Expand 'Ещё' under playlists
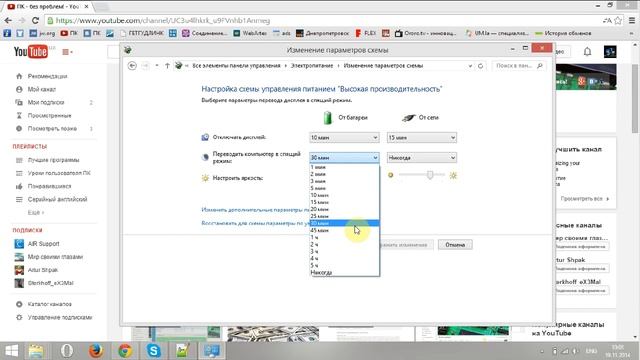Screen dimensions: 640x360 pos(36,213)
